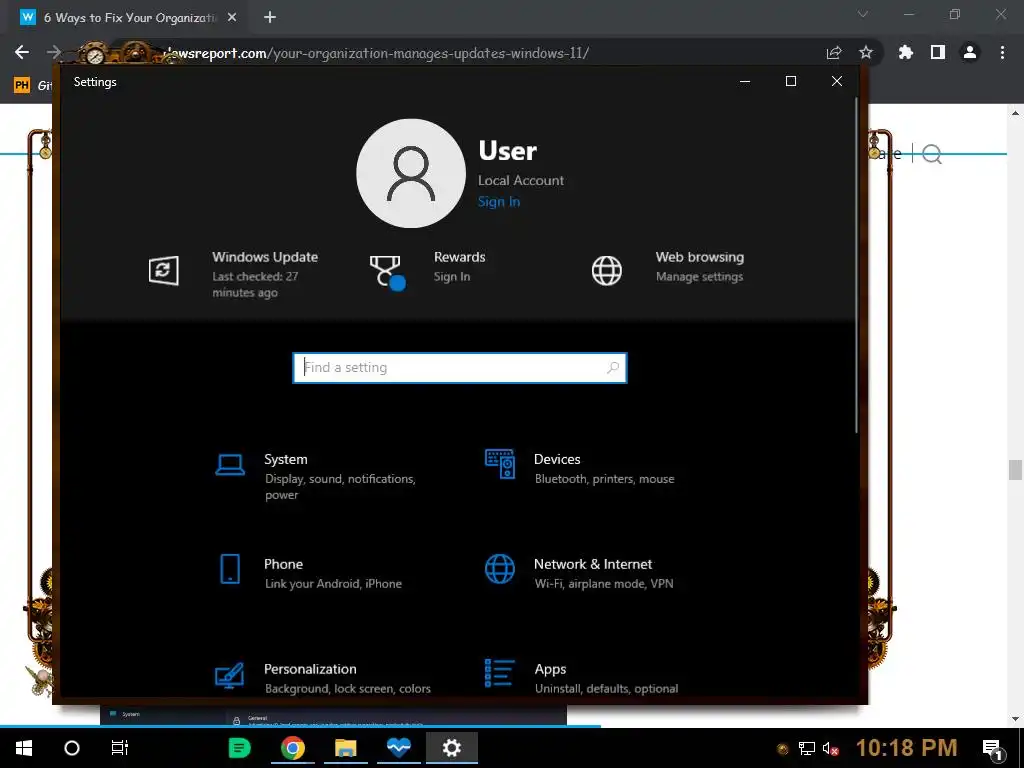Click the magnifier icon in Find a setting

pyautogui.click(x=613, y=368)
